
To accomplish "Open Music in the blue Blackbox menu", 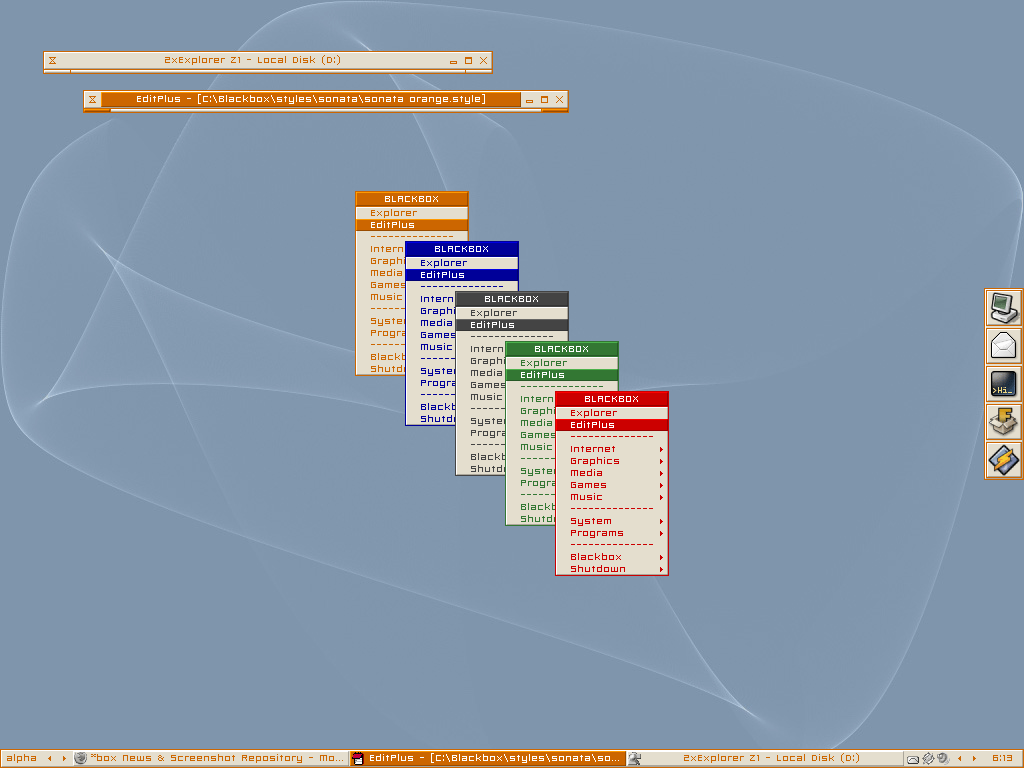I will click(x=431, y=347).
